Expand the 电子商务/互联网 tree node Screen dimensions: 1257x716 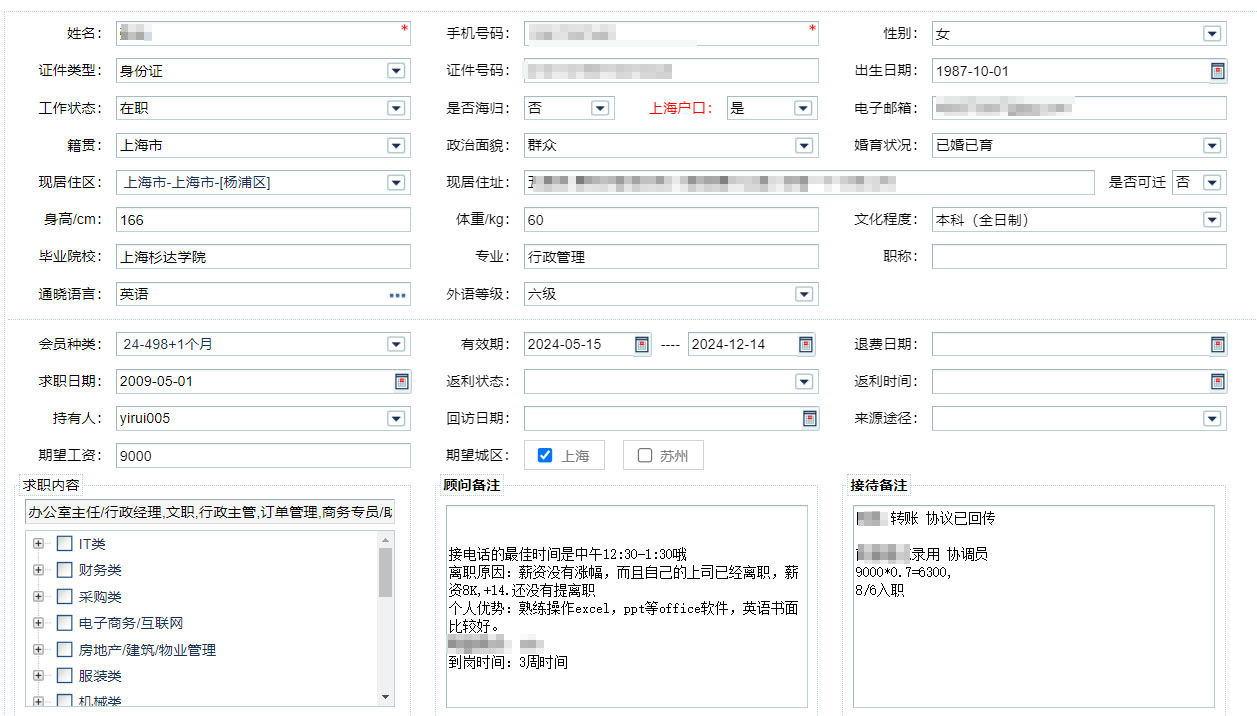tap(39, 623)
